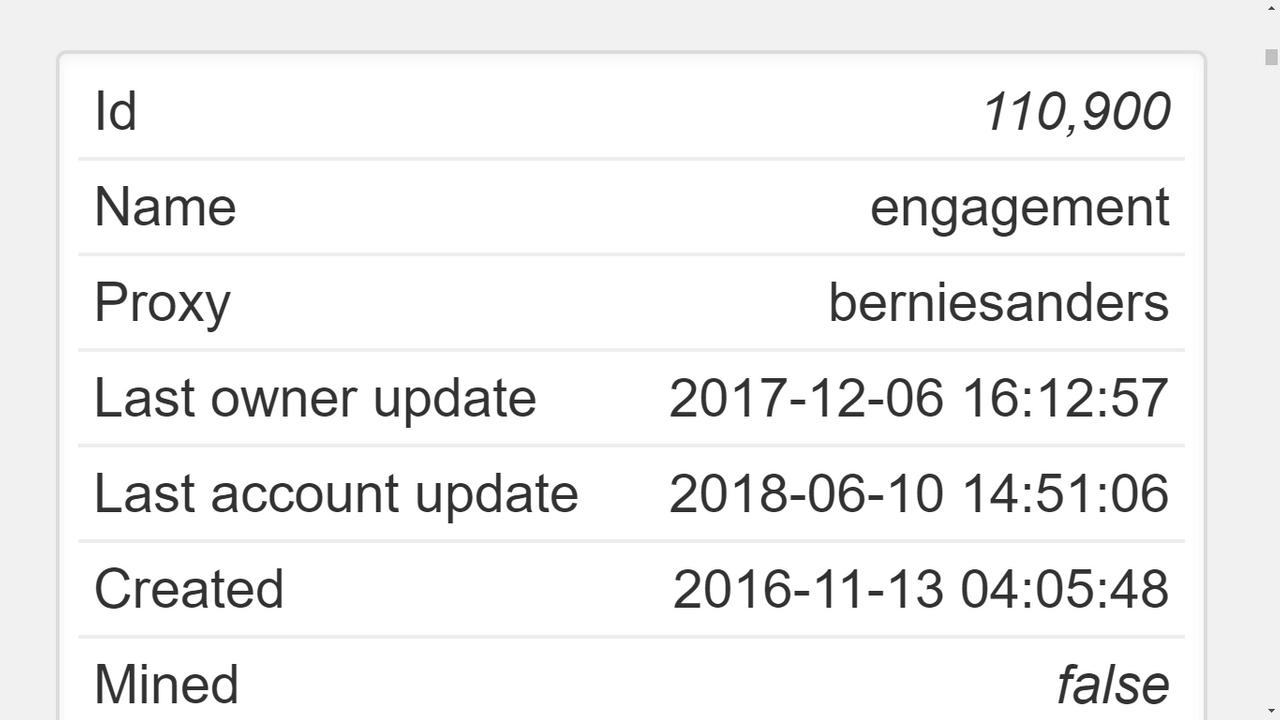Click the Last owner update label

point(315,399)
